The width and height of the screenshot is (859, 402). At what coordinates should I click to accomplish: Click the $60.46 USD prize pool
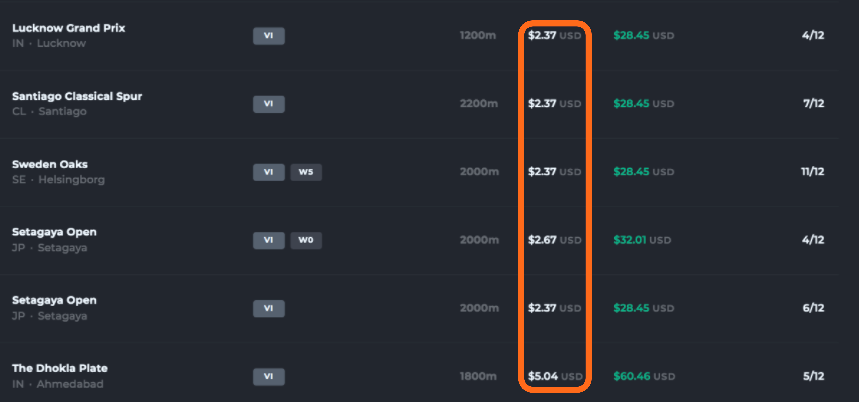pos(644,376)
